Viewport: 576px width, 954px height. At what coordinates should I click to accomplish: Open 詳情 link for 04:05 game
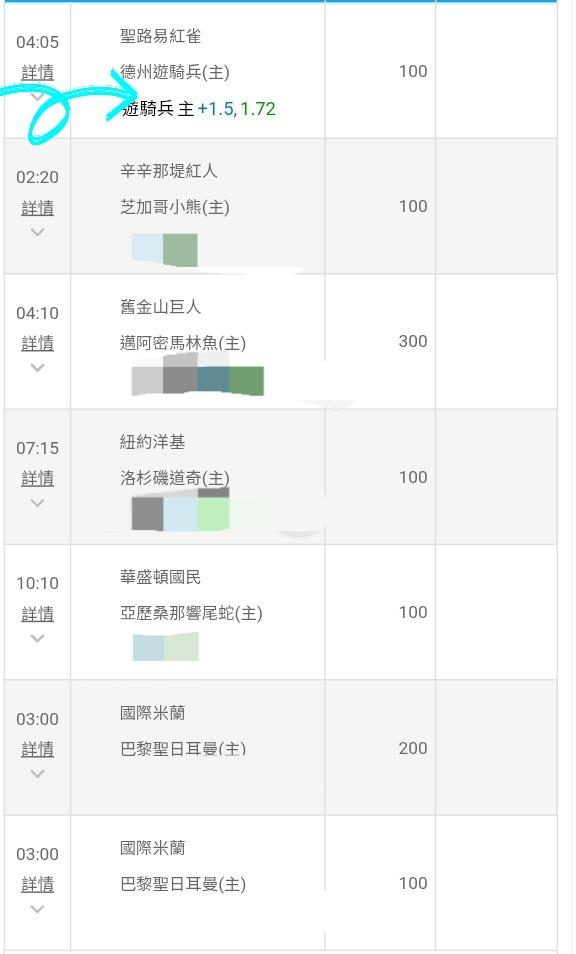coord(37,72)
